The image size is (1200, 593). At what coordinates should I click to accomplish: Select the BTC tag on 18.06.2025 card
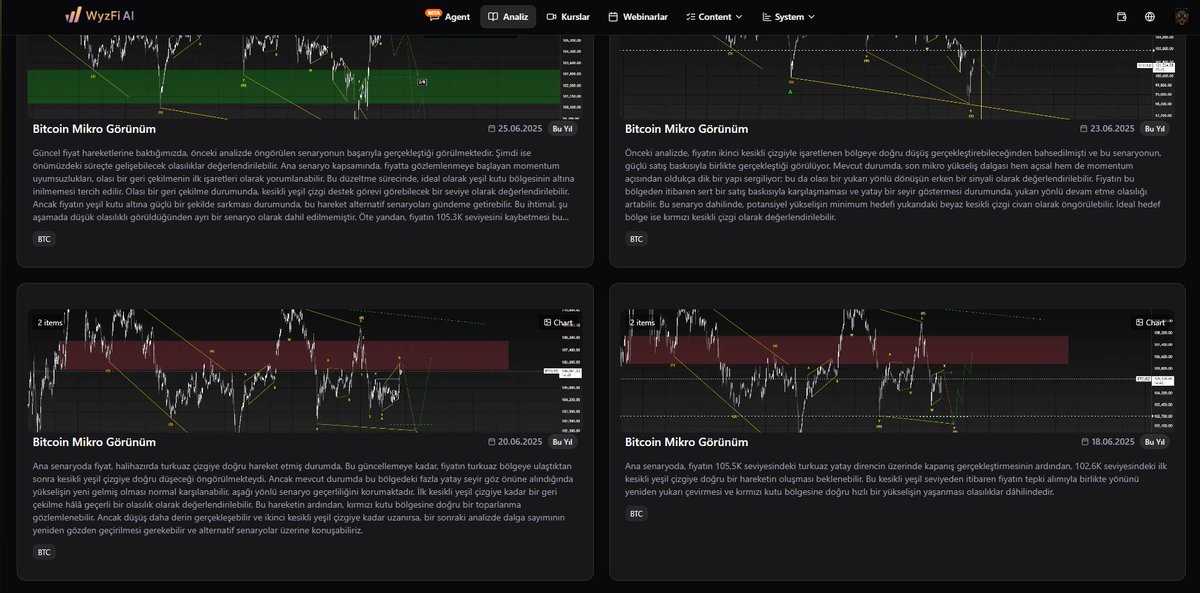636,513
